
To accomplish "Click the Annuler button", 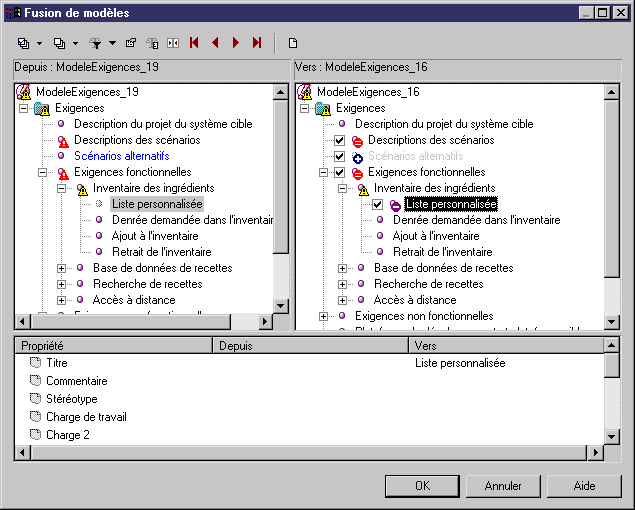I will point(503,486).
